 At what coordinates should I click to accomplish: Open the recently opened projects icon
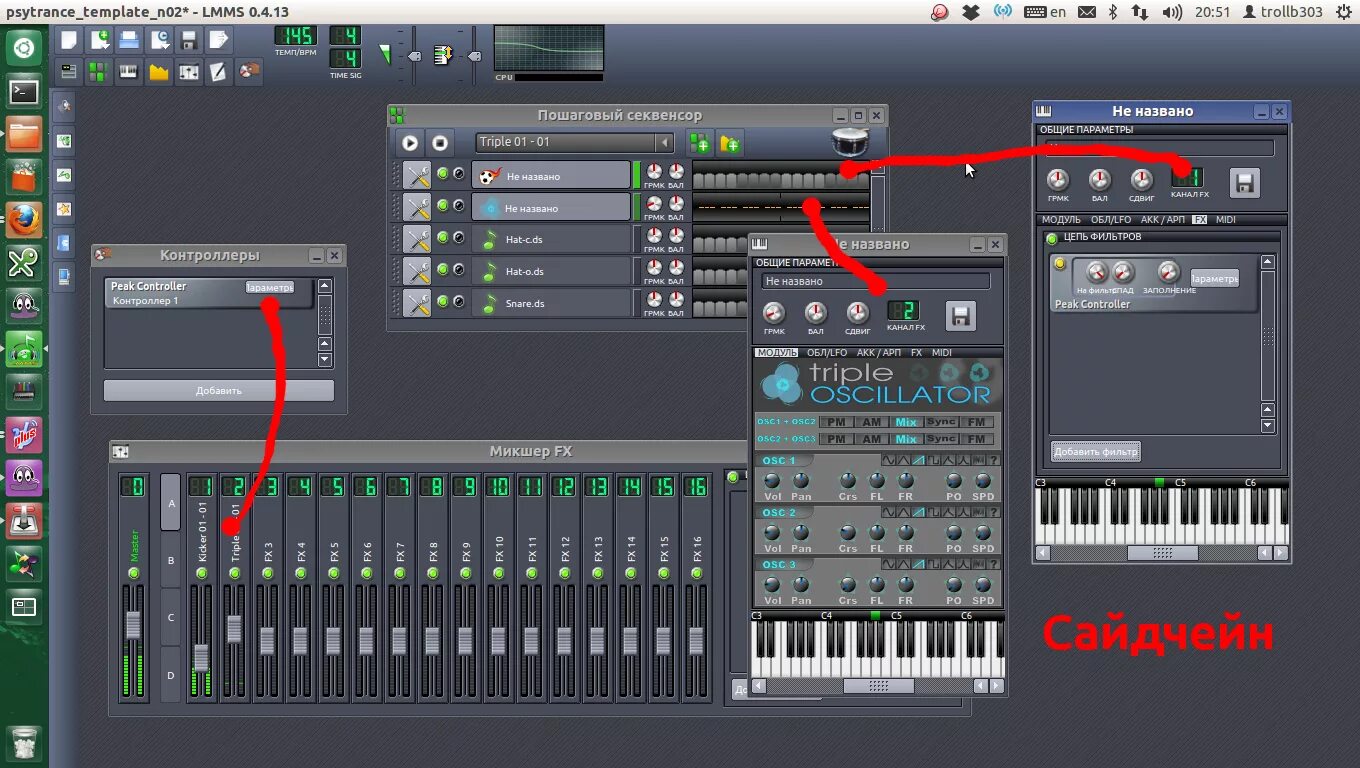[x=159, y=40]
